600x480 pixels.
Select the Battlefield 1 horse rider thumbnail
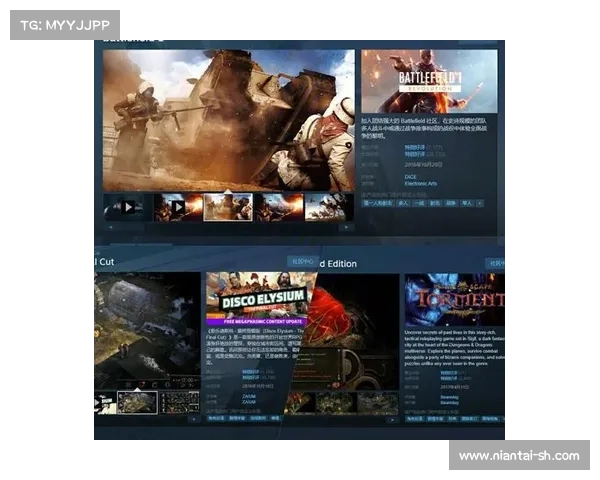(x=328, y=207)
